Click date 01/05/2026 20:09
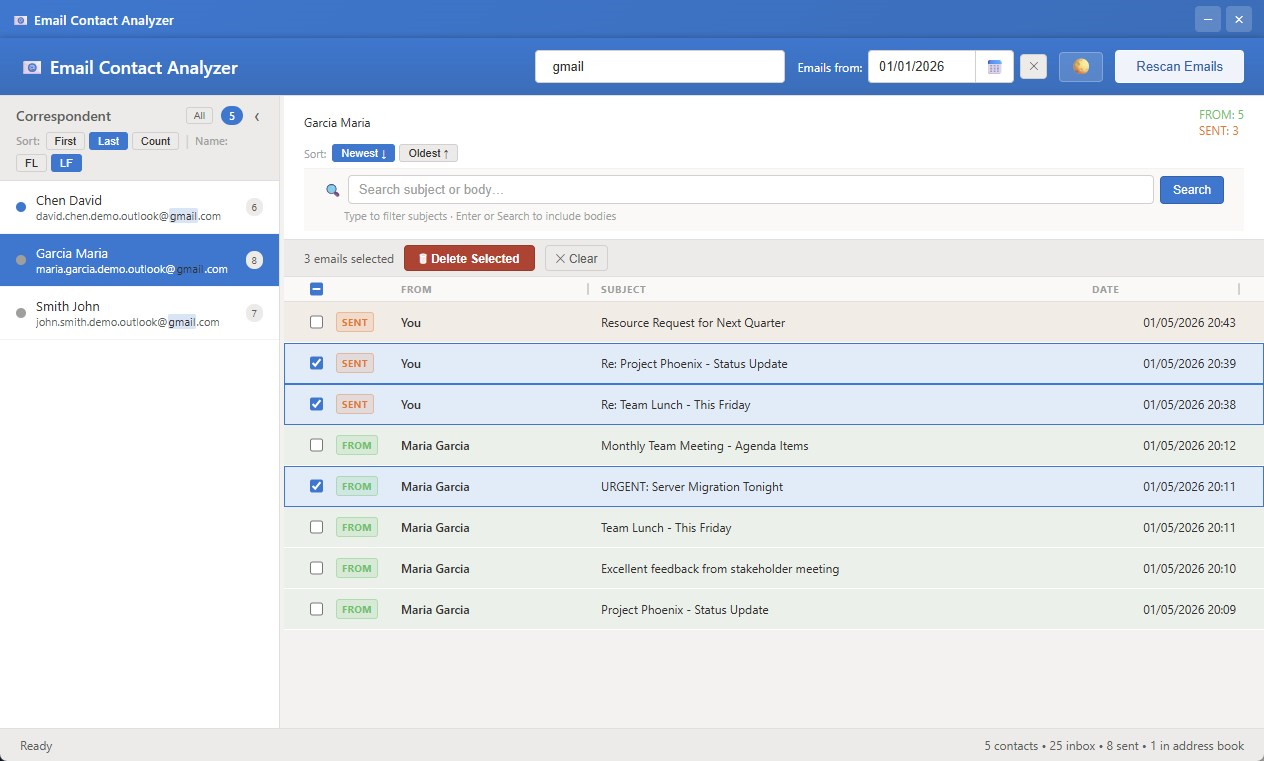 [1189, 609]
